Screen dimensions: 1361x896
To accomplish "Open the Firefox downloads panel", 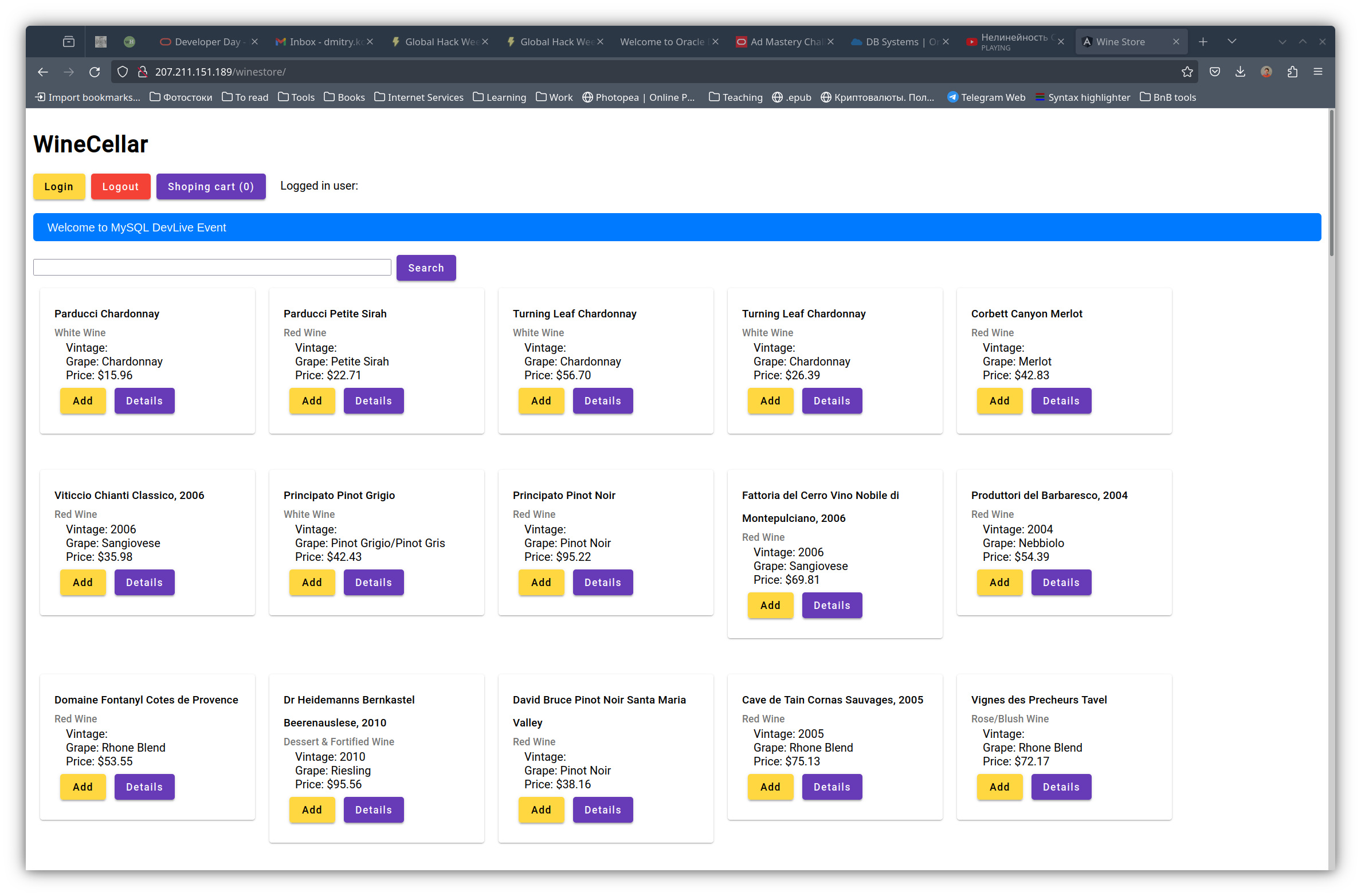I will pyautogui.click(x=1240, y=72).
